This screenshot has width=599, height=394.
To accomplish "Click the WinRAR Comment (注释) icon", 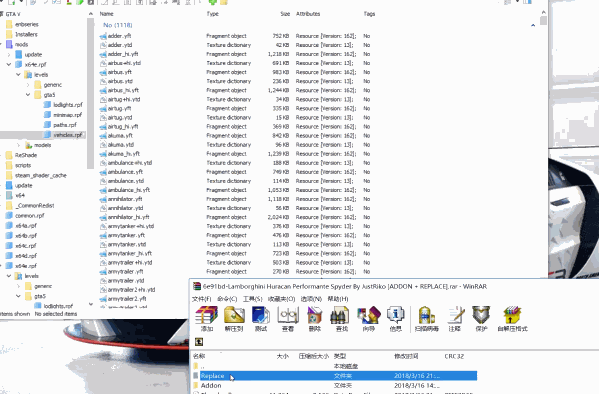I will point(455,319).
